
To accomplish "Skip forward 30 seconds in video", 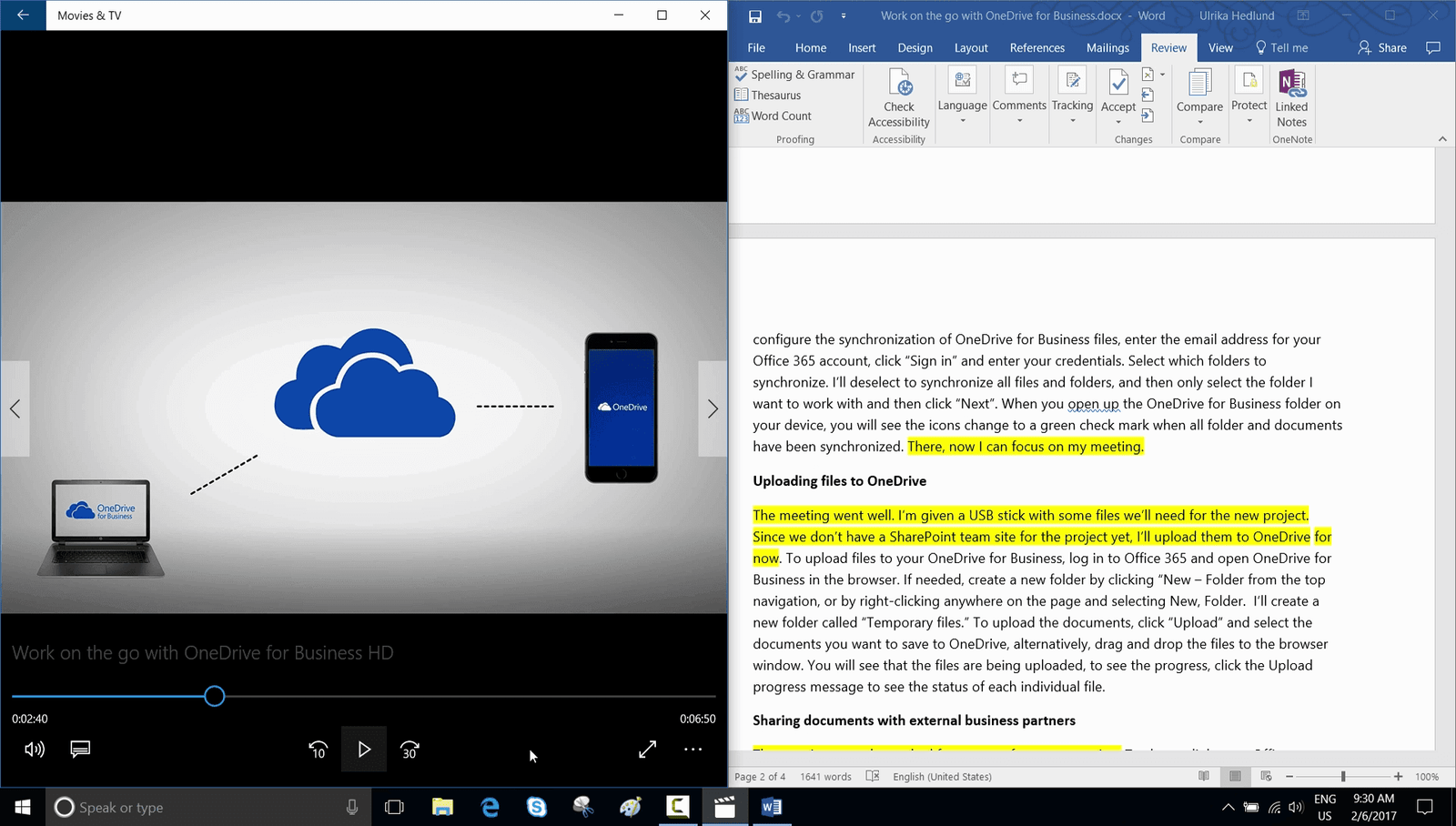I will tap(409, 750).
